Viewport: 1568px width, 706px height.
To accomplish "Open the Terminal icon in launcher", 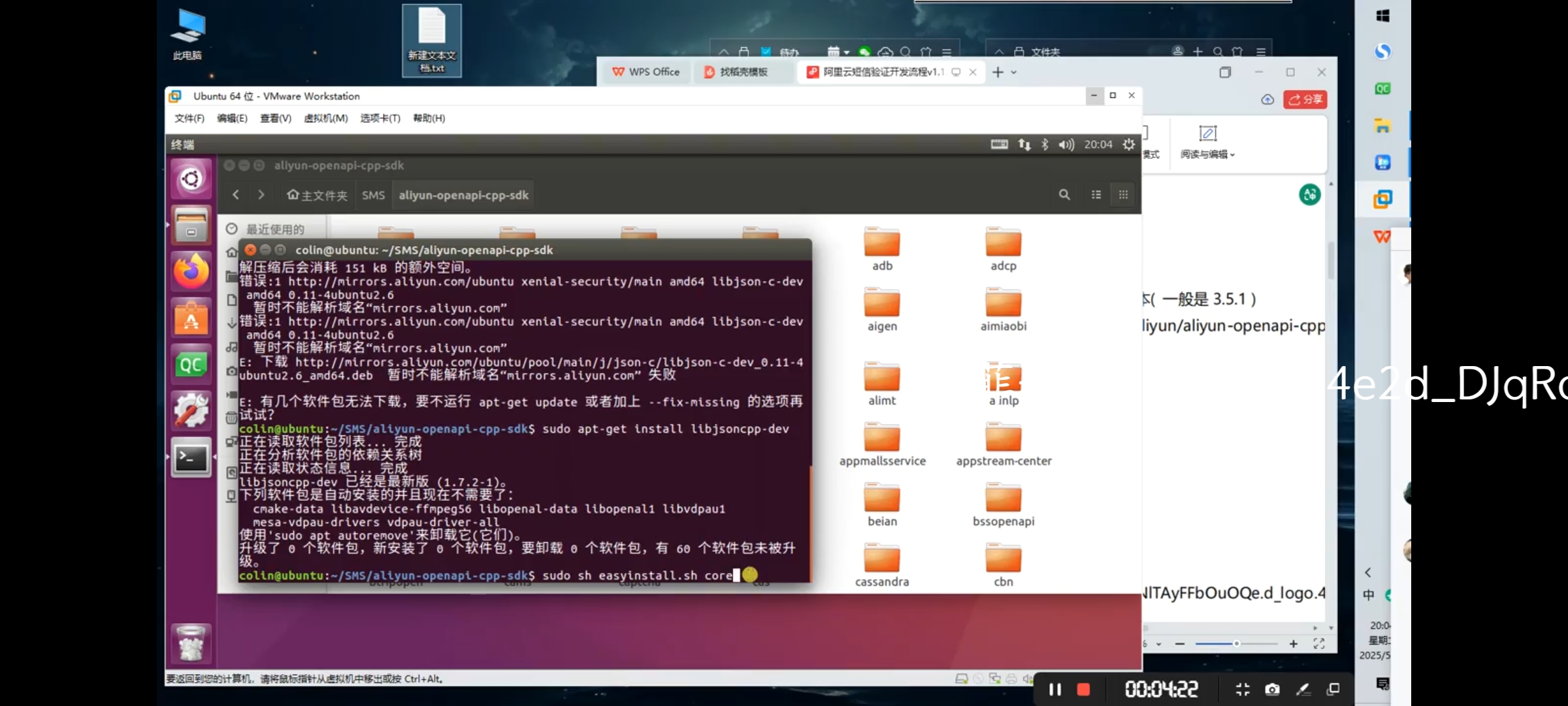I will click(191, 458).
